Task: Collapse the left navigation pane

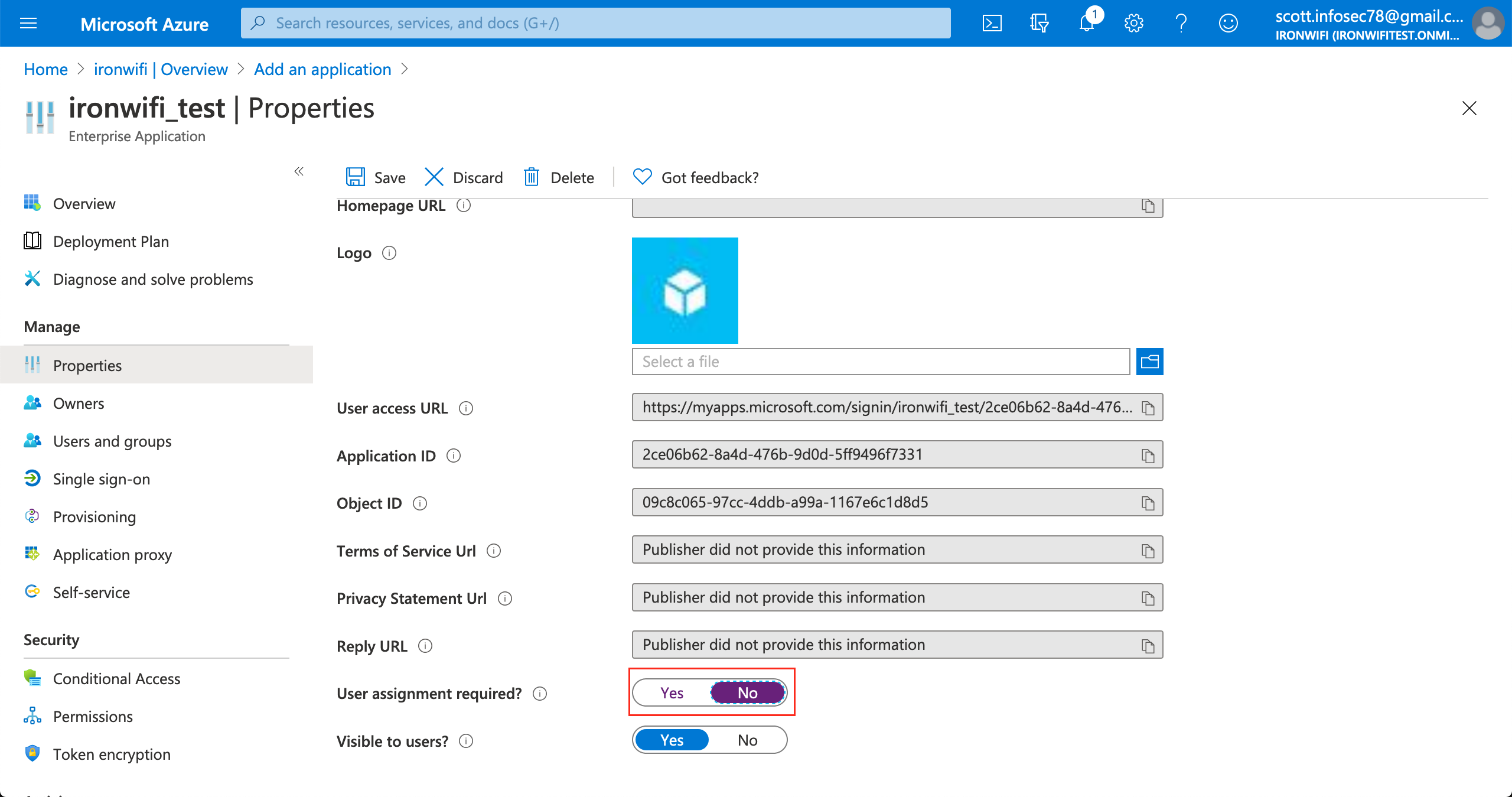Action: tap(299, 171)
